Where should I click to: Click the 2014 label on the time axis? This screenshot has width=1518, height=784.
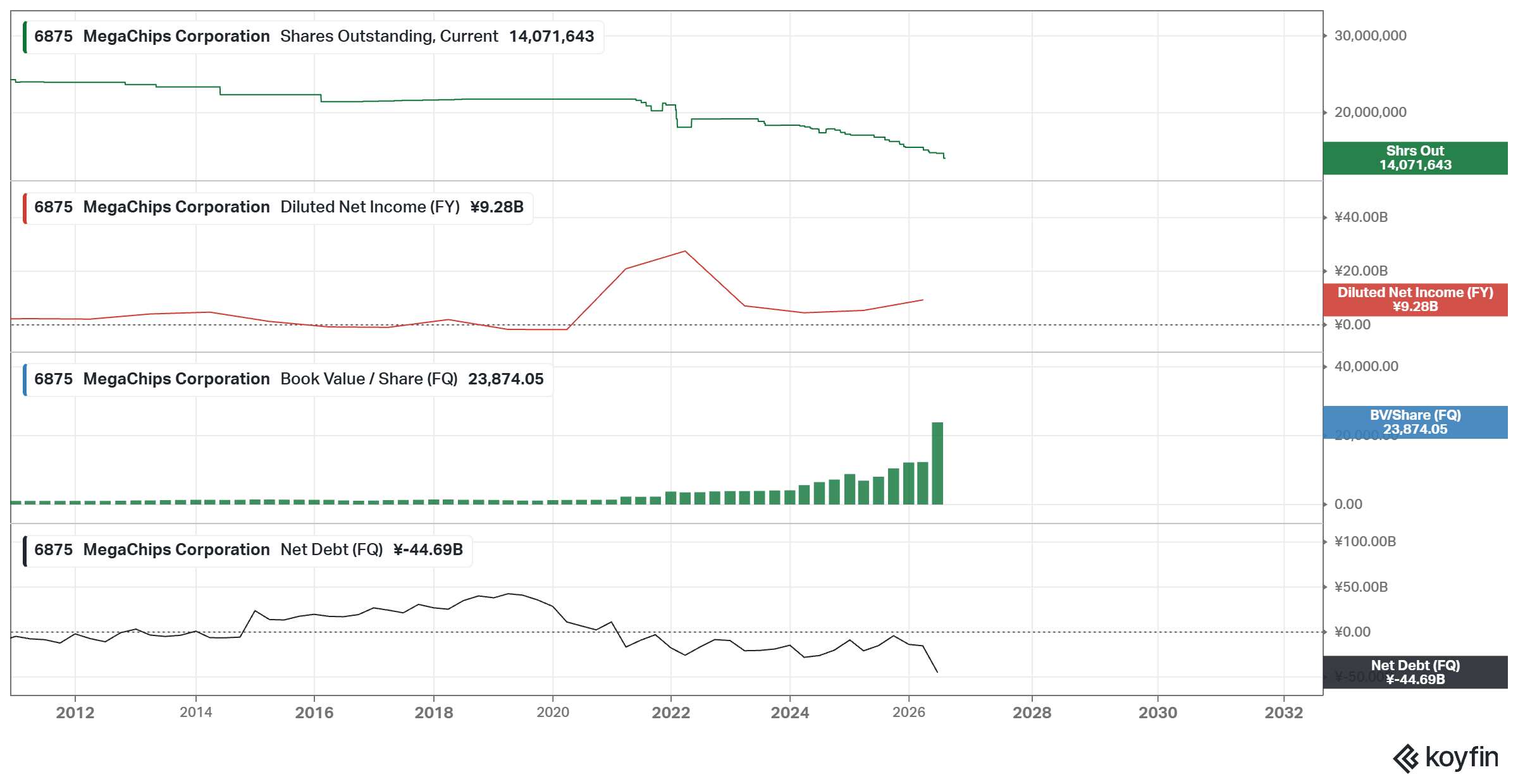click(196, 713)
